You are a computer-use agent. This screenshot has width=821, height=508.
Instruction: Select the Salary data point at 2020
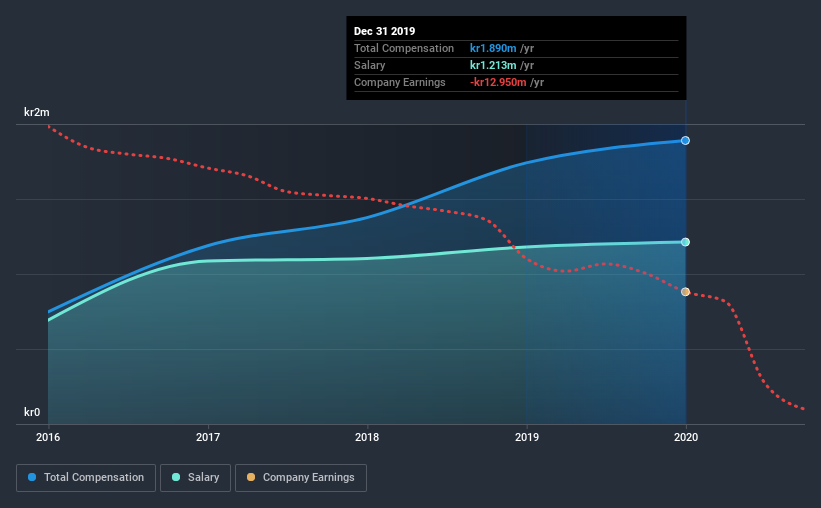tap(685, 242)
